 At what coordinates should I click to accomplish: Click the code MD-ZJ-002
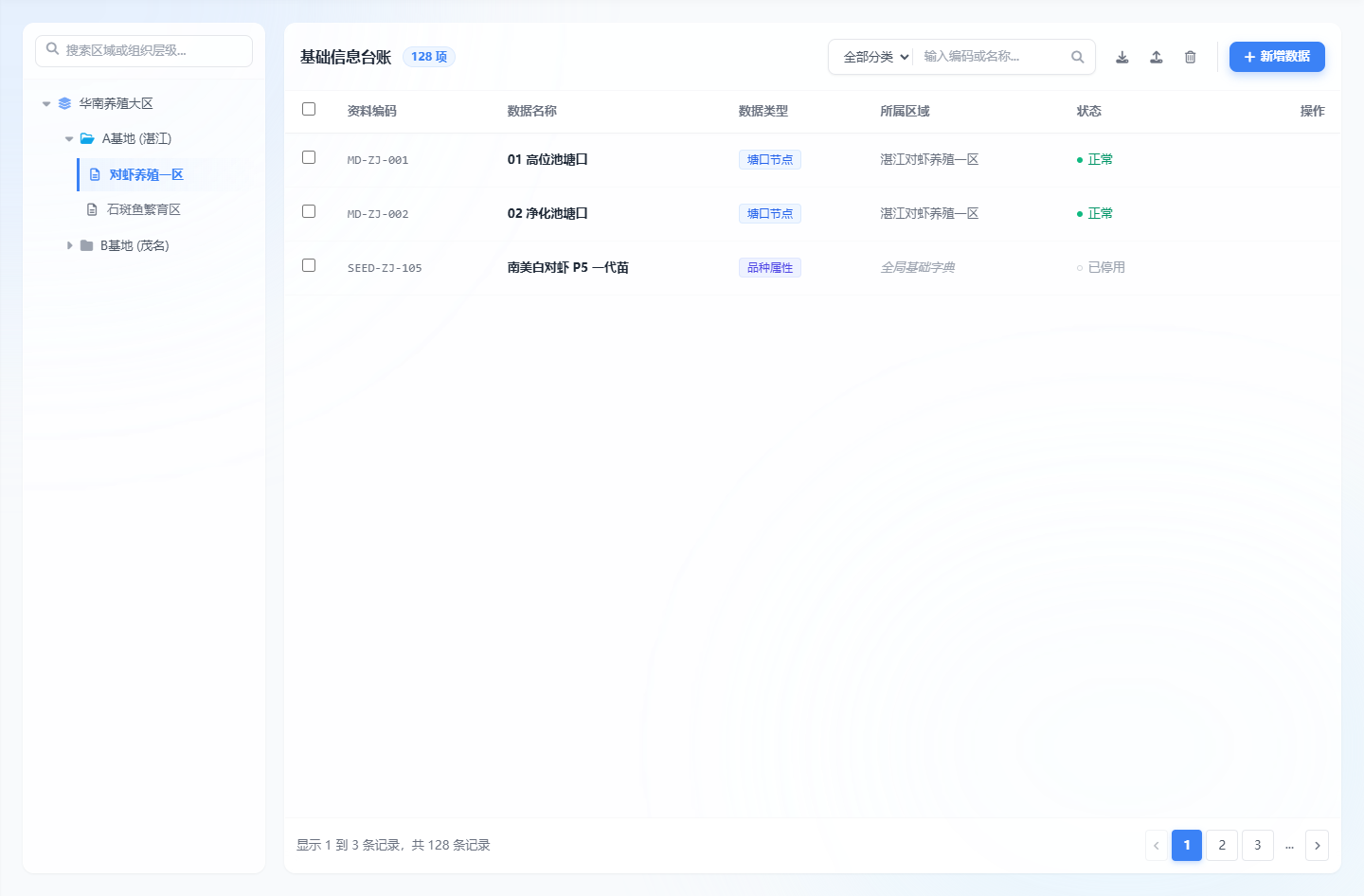(378, 214)
